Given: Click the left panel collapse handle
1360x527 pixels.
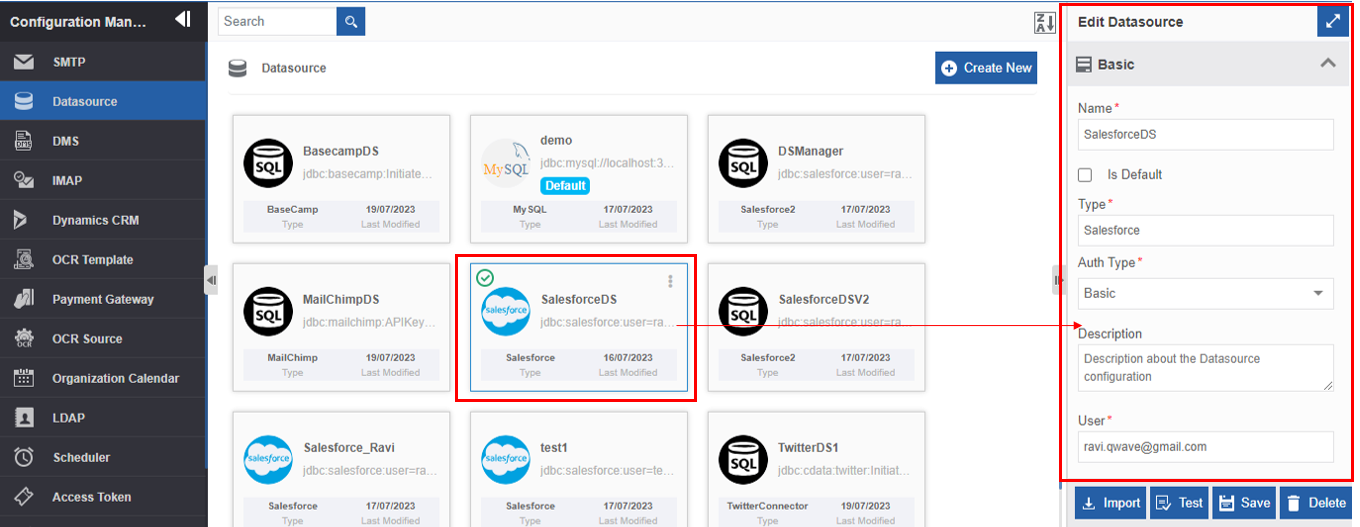Looking at the screenshot, I should [211, 280].
